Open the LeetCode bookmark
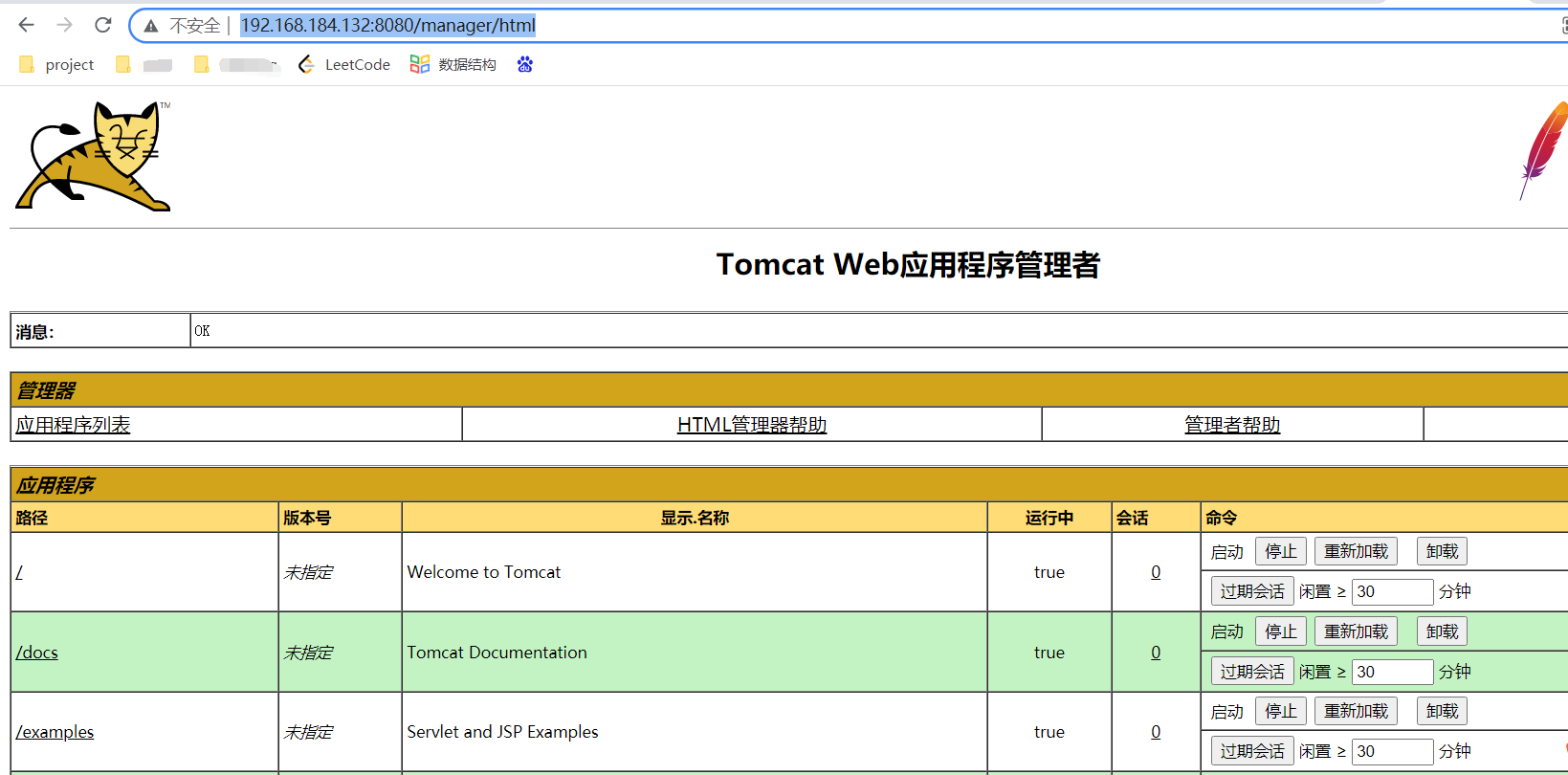 [x=344, y=64]
